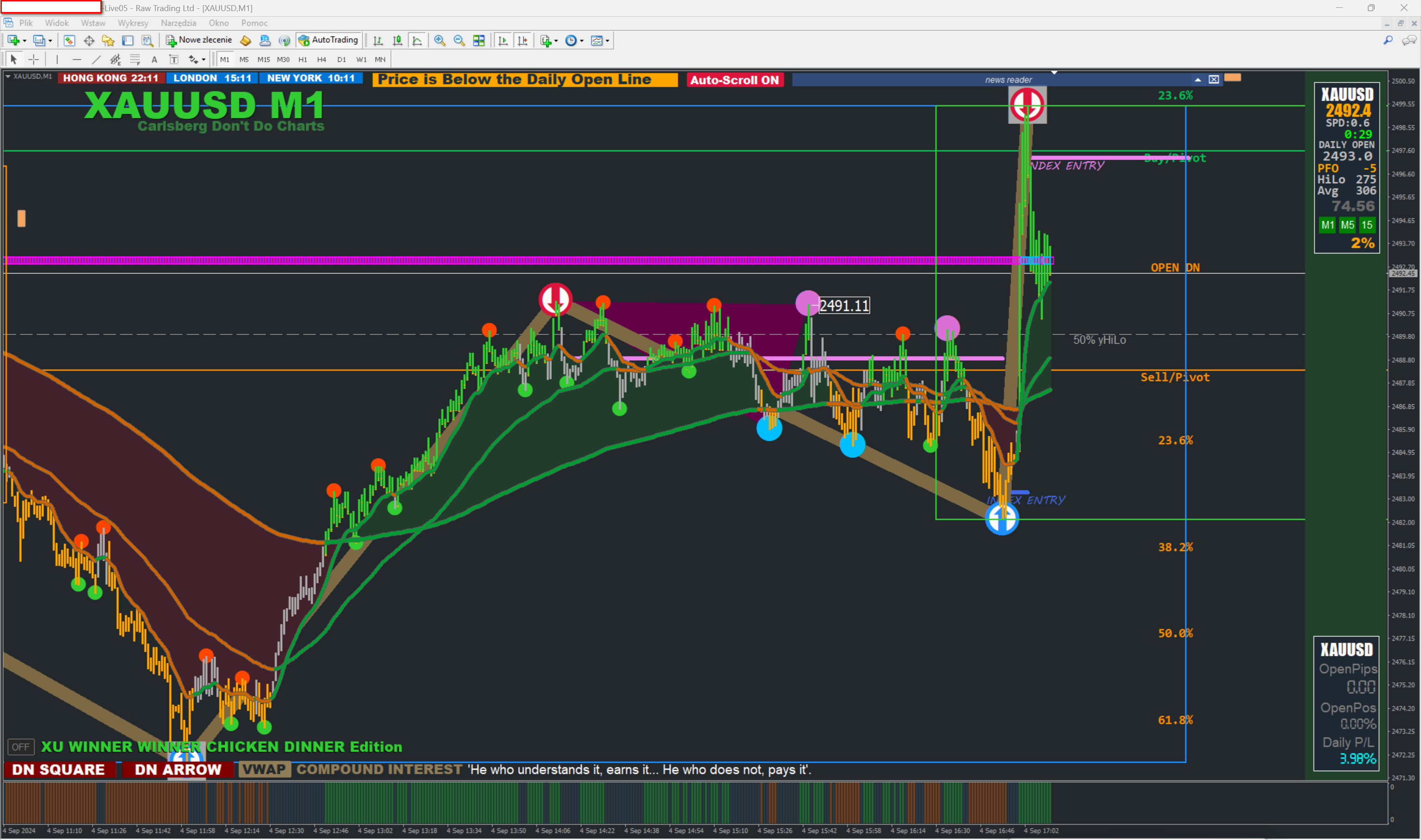1421x840 pixels.
Task: Expand the periodicity clock dropdown
Action: coord(582,41)
